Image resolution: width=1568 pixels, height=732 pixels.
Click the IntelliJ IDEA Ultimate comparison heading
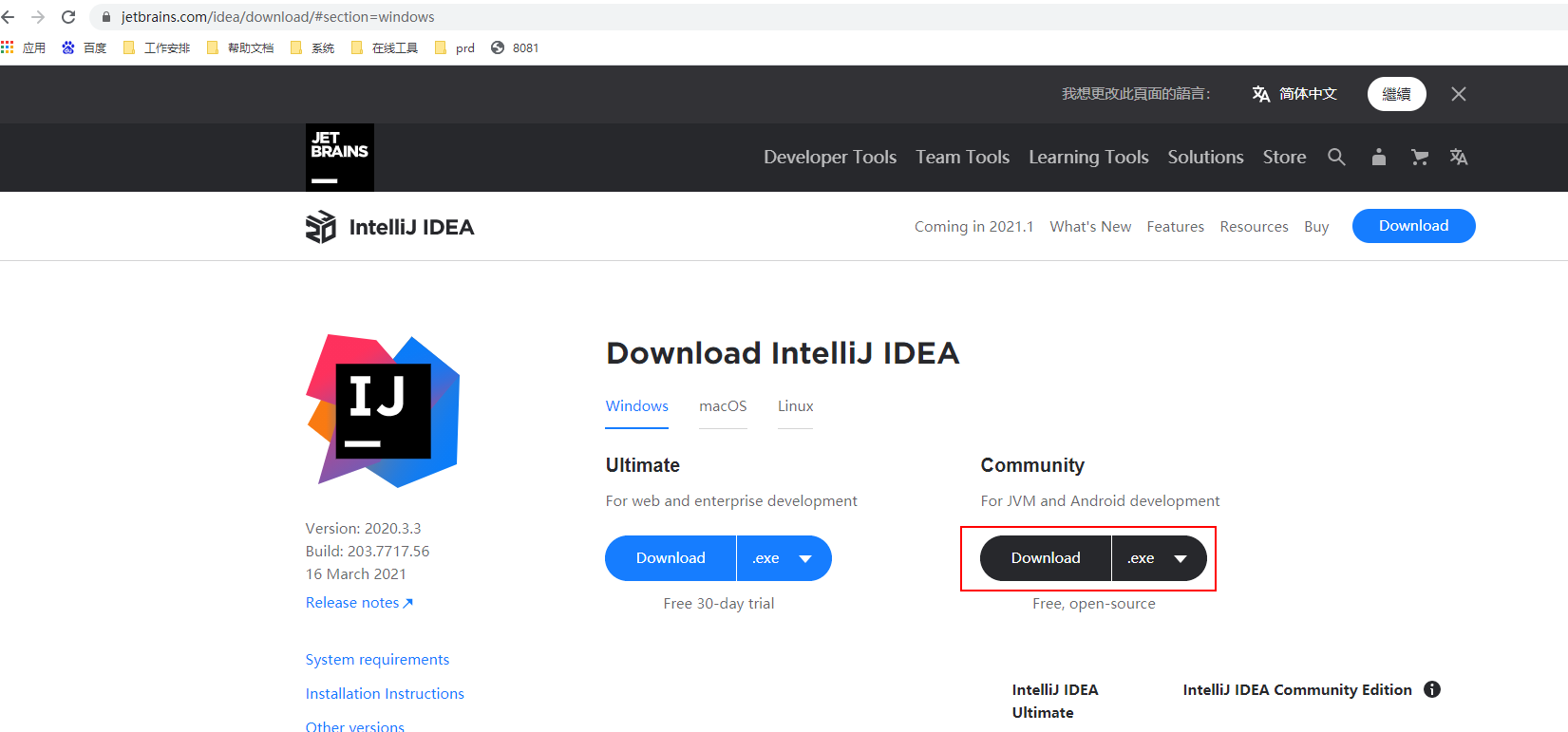click(x=1055, y=702)
